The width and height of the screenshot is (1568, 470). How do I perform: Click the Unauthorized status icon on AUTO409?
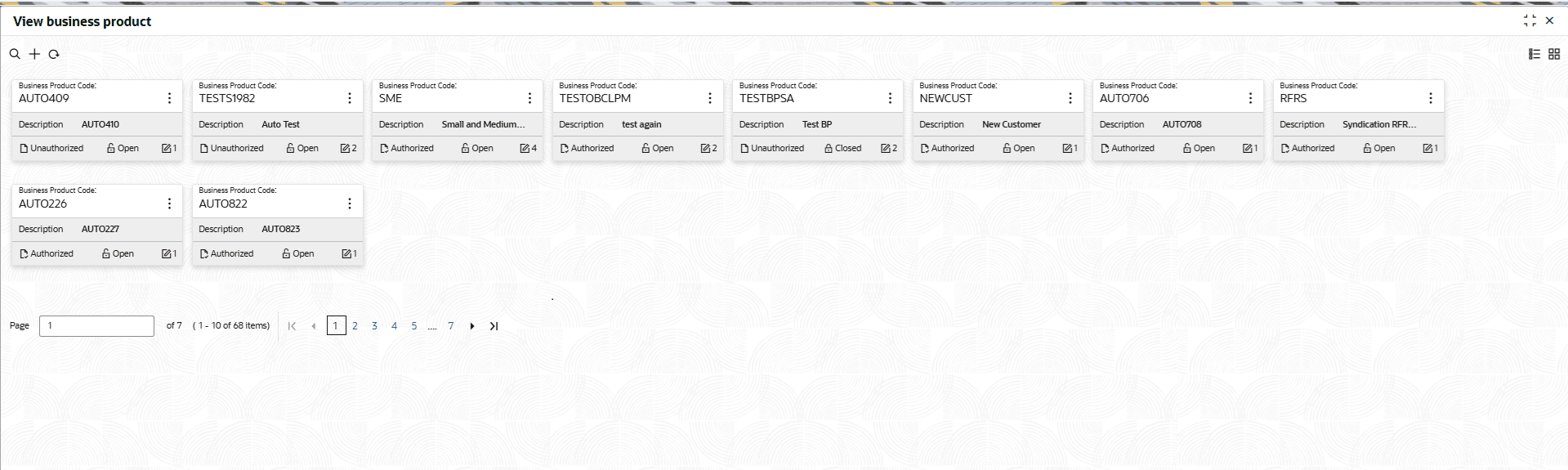click(x=24, y=149)
